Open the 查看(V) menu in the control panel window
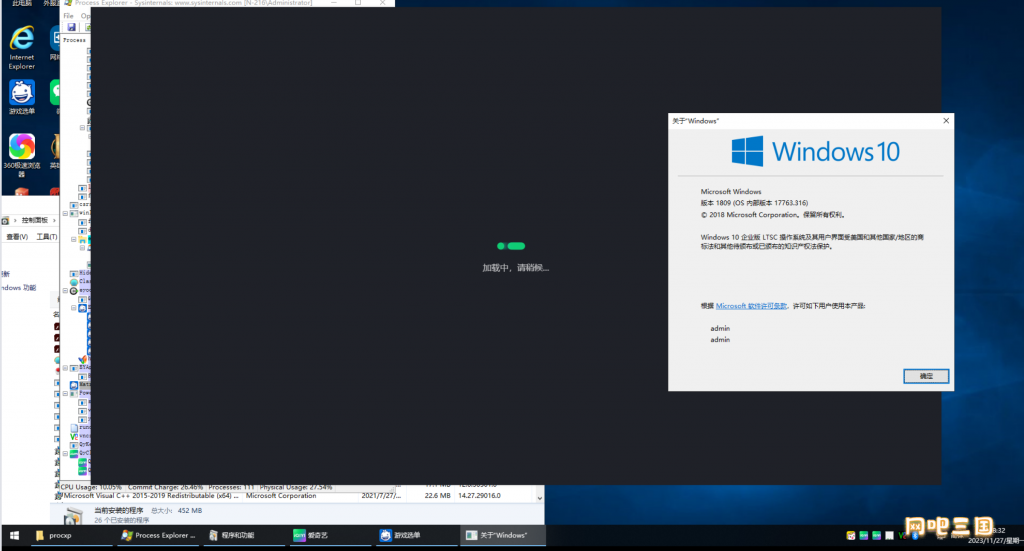Screen dimensions: 1024x551 (x=18, y=236)
